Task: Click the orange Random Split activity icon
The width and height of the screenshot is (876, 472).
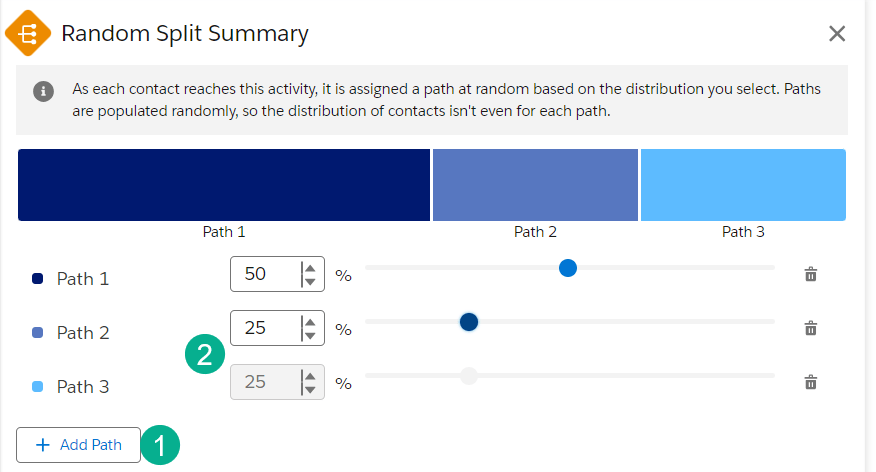Action: click(27, 33)
